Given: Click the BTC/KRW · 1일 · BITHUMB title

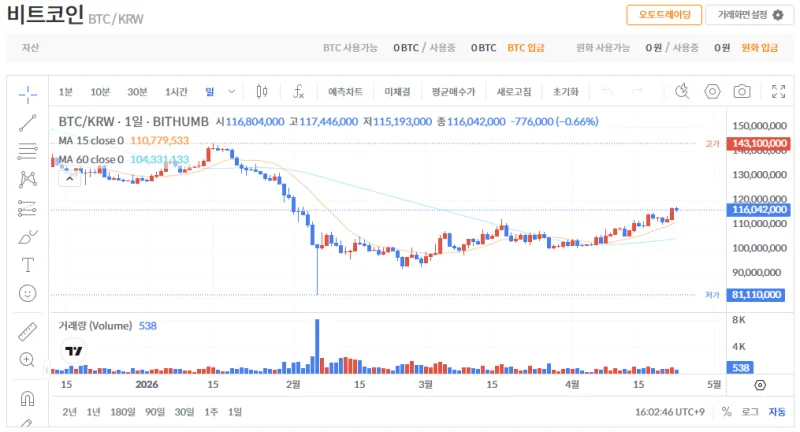Looking at the screenshot, I should (133, 122).
